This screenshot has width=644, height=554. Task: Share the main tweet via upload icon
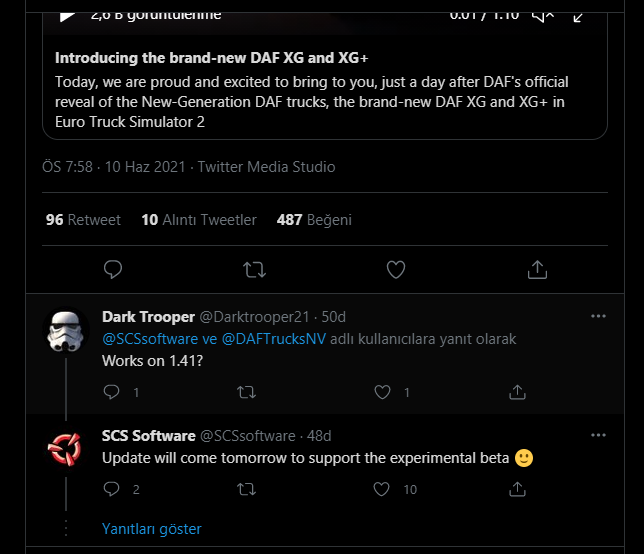537,269
